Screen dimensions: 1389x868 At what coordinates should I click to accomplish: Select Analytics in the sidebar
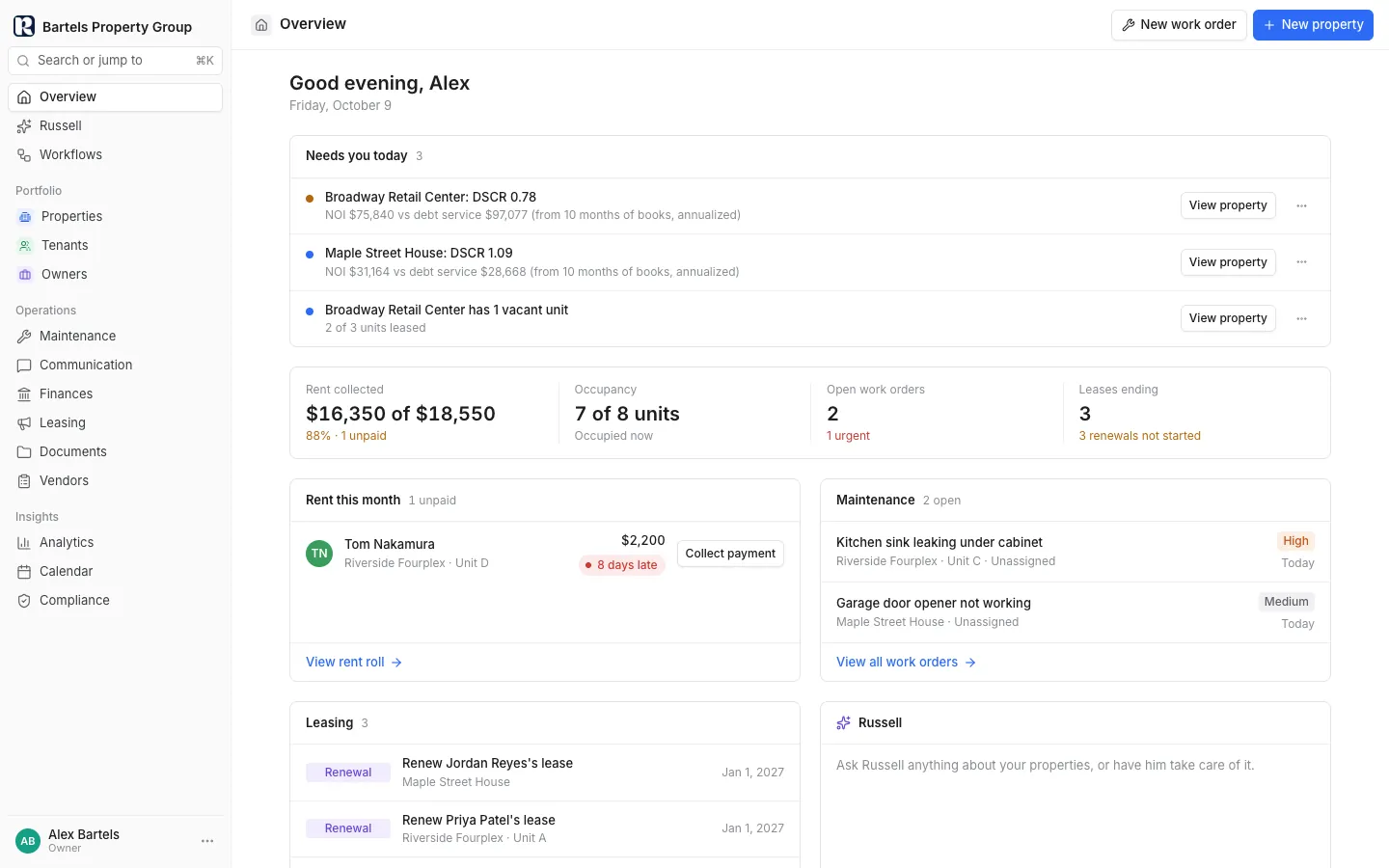point(116,543)
